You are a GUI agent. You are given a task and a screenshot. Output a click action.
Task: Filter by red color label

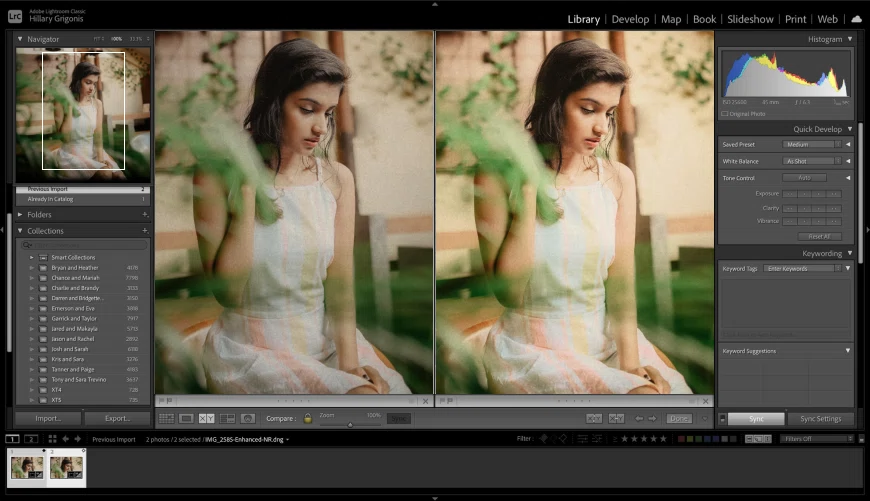681,439
